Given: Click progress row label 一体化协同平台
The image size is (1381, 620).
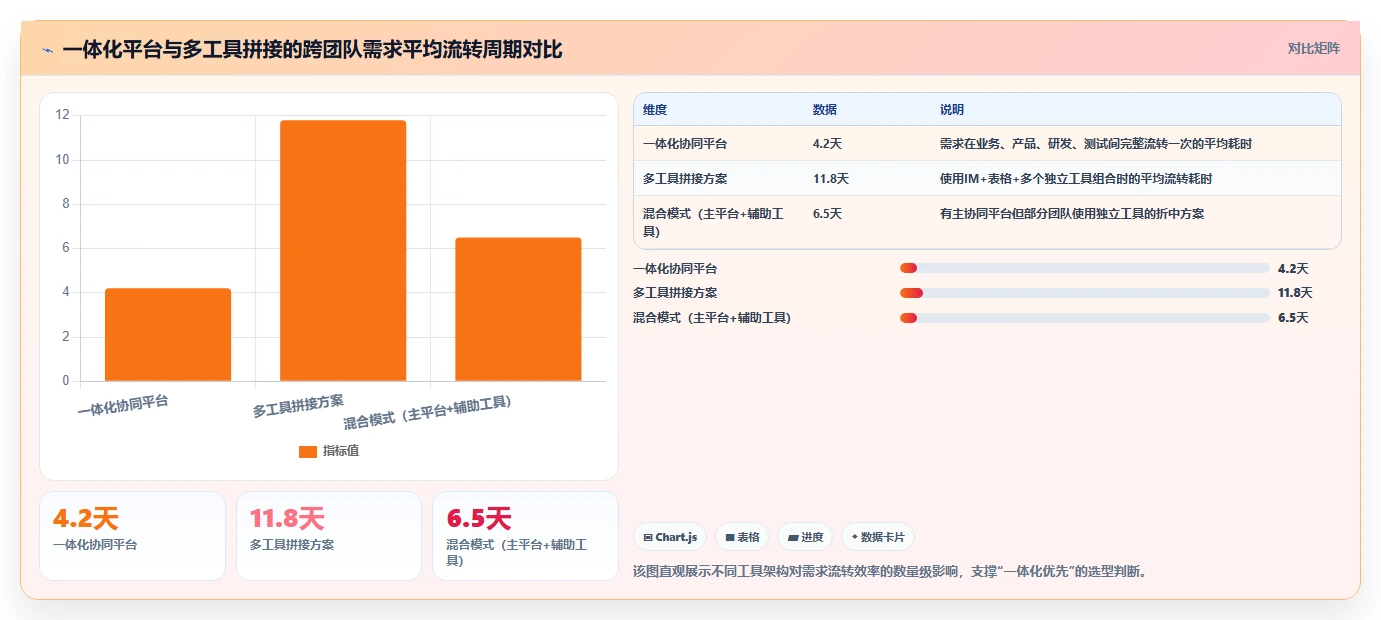Looking at the screenshot, I should point(675,268).
